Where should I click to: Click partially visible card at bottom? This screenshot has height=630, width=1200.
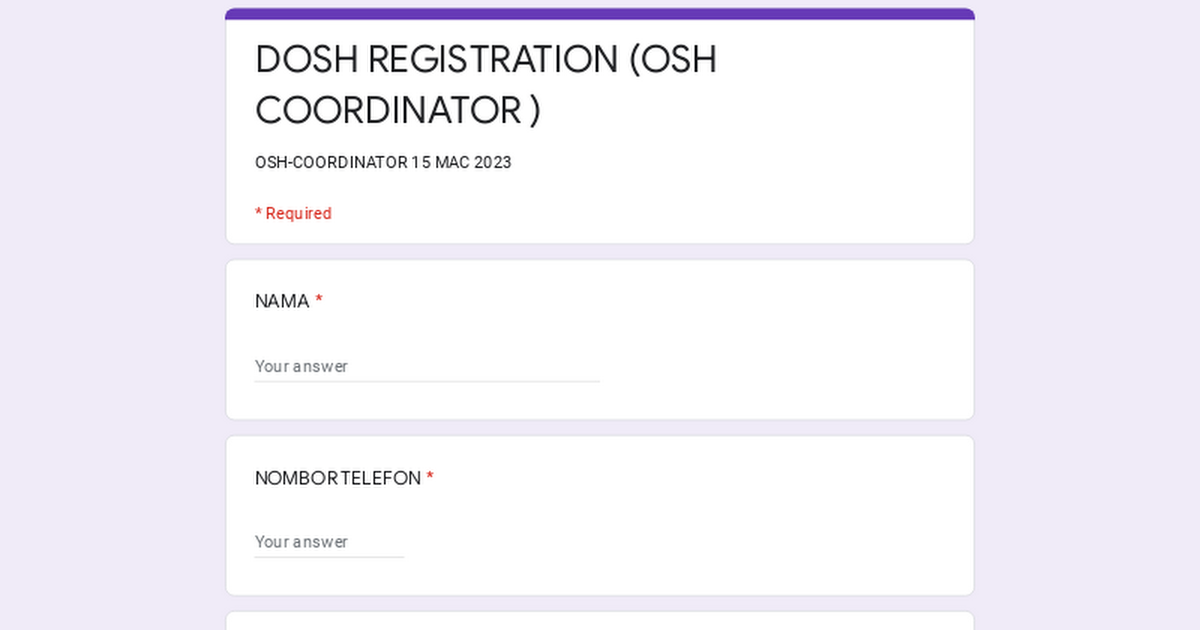click(600, 621)
